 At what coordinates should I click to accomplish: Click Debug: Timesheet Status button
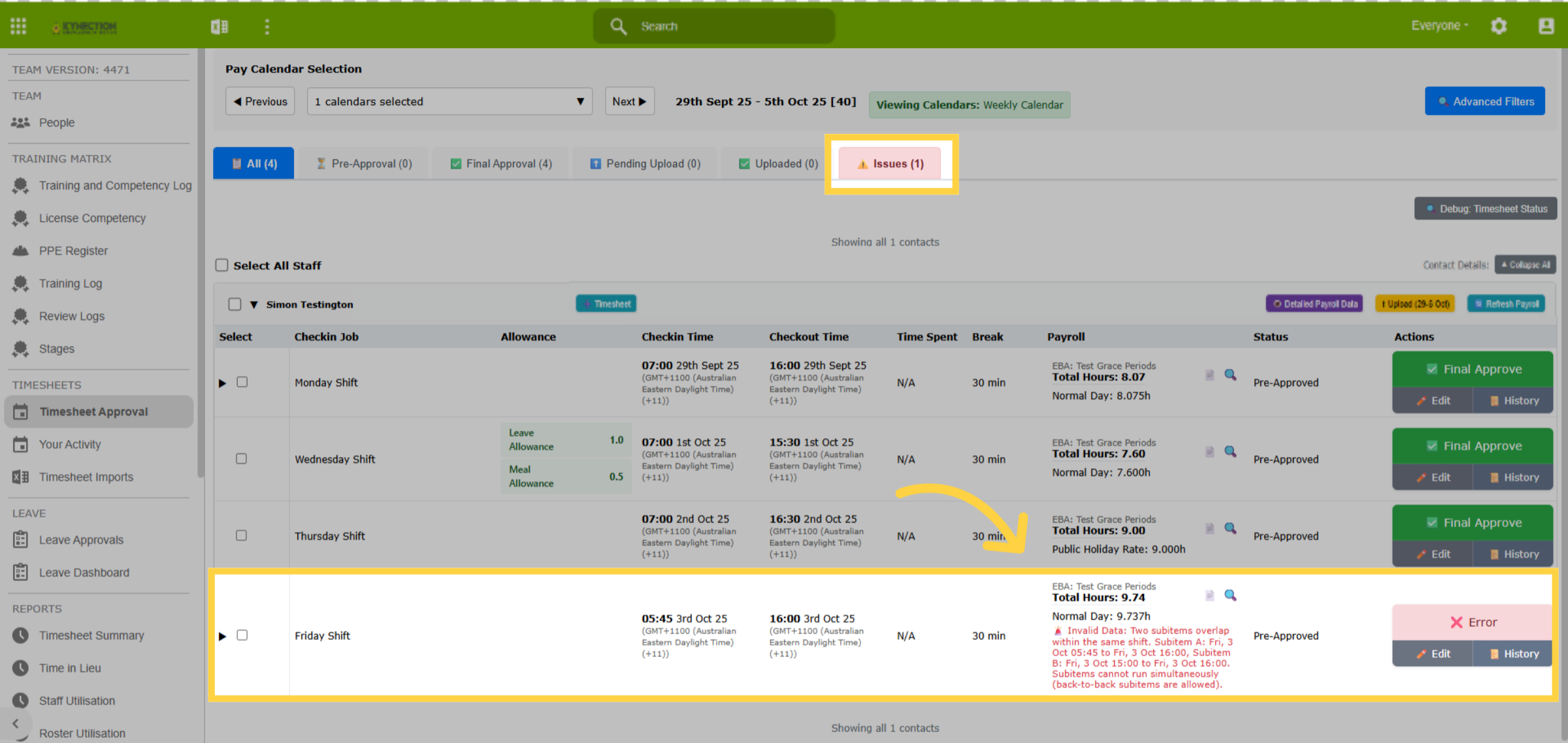point(1486,209)
